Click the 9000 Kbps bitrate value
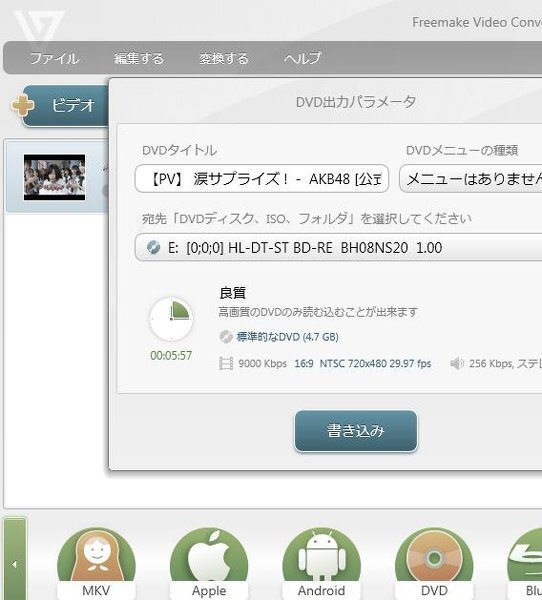The width and height of the screenshot is (542, 600). click(262, 364)
